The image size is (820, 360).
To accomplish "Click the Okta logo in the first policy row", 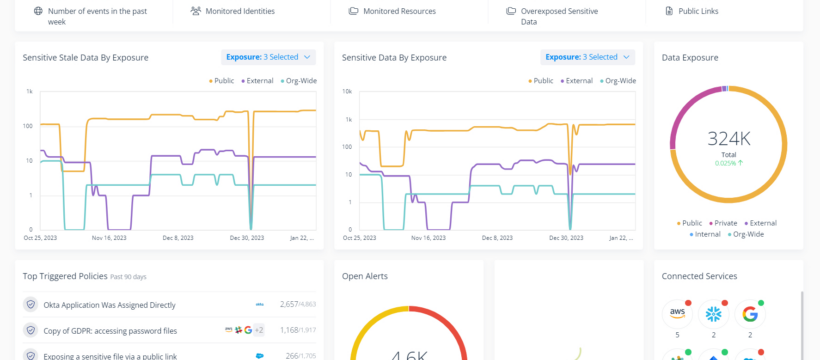I will coord(259,305).
